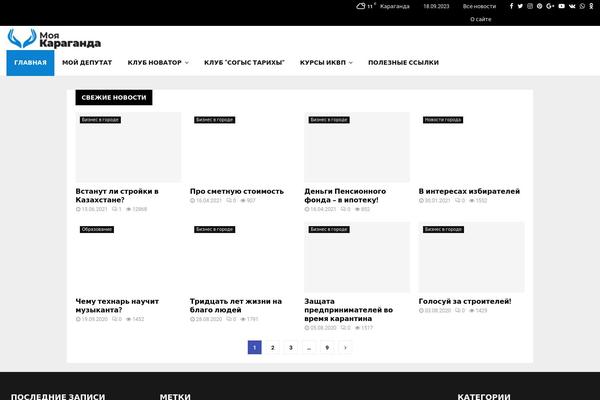Open the YouTube social icon

coord(561,6)
